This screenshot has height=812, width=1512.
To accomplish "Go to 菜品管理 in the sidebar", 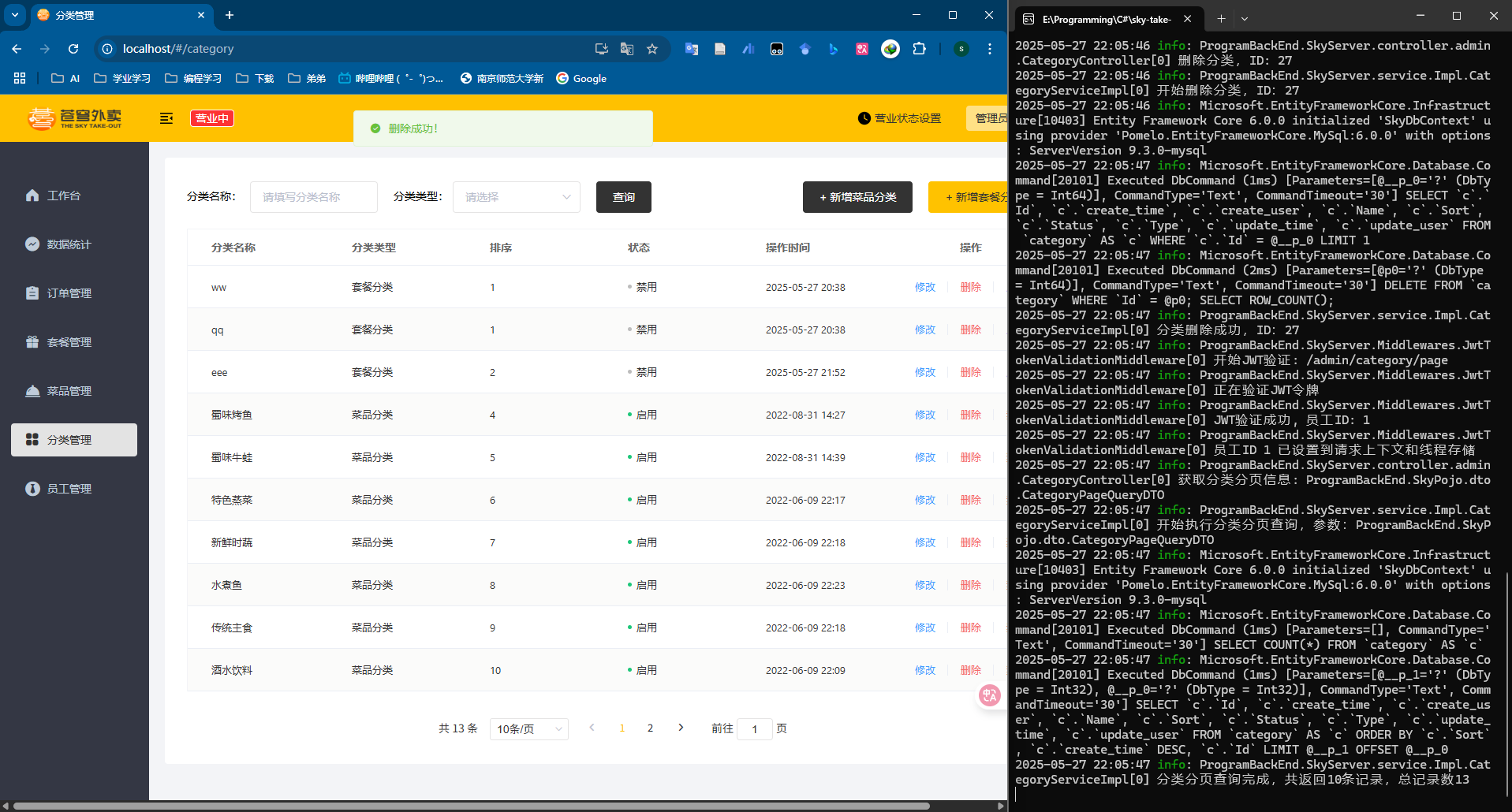I will pos(69,391).
